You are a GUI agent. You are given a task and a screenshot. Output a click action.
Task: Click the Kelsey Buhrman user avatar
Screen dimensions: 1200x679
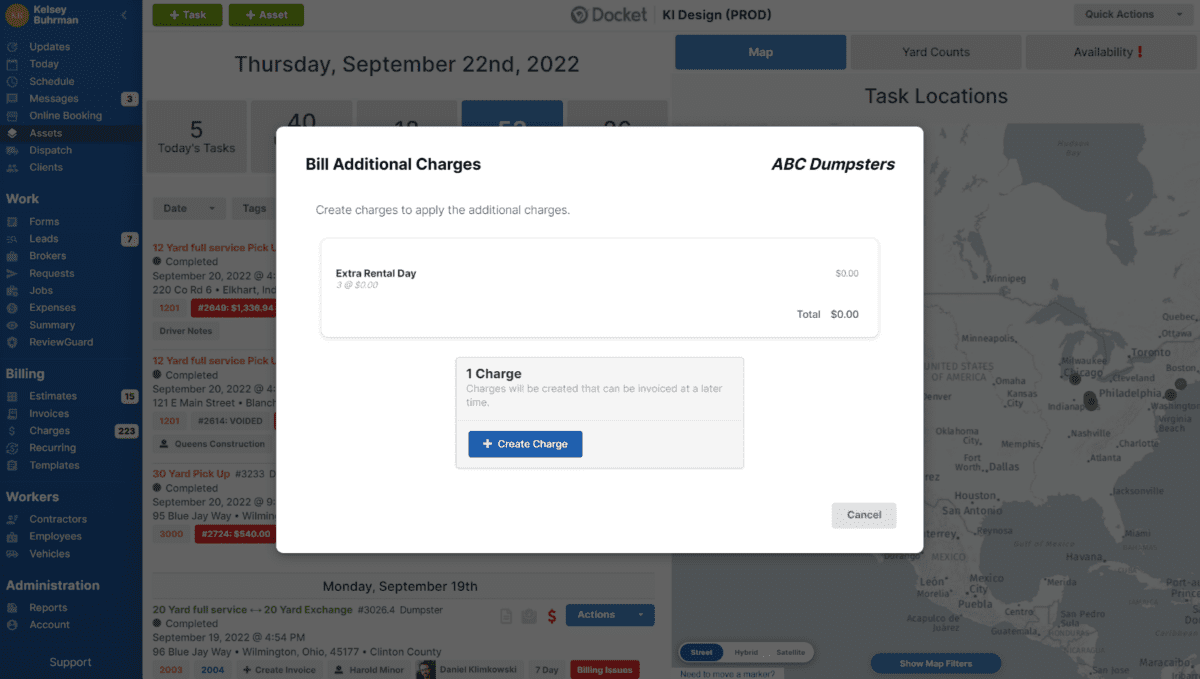pyautogui.click(x=17, y=16)
